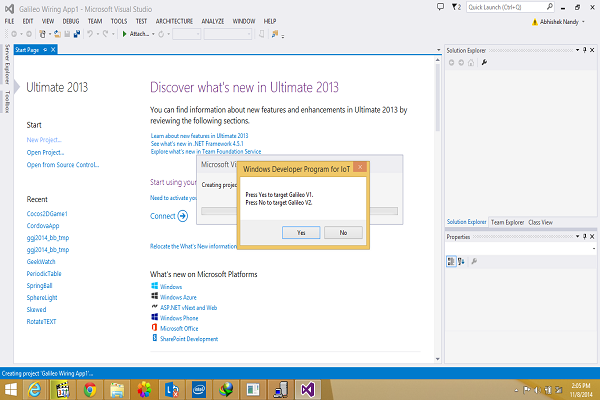The image size is (600, 400).
Task: Click the notifications filter flag icon
Action: click(456, 7)
